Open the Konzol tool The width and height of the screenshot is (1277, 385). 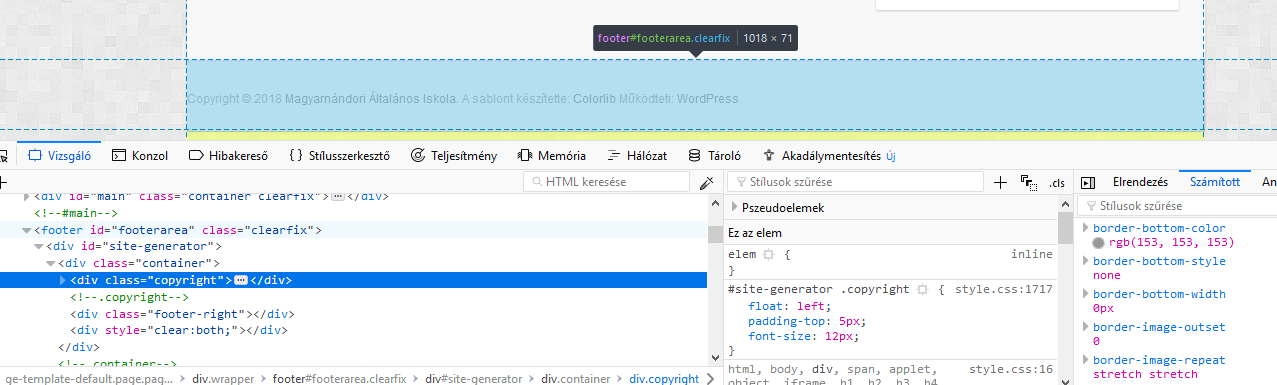click(139, 156)
